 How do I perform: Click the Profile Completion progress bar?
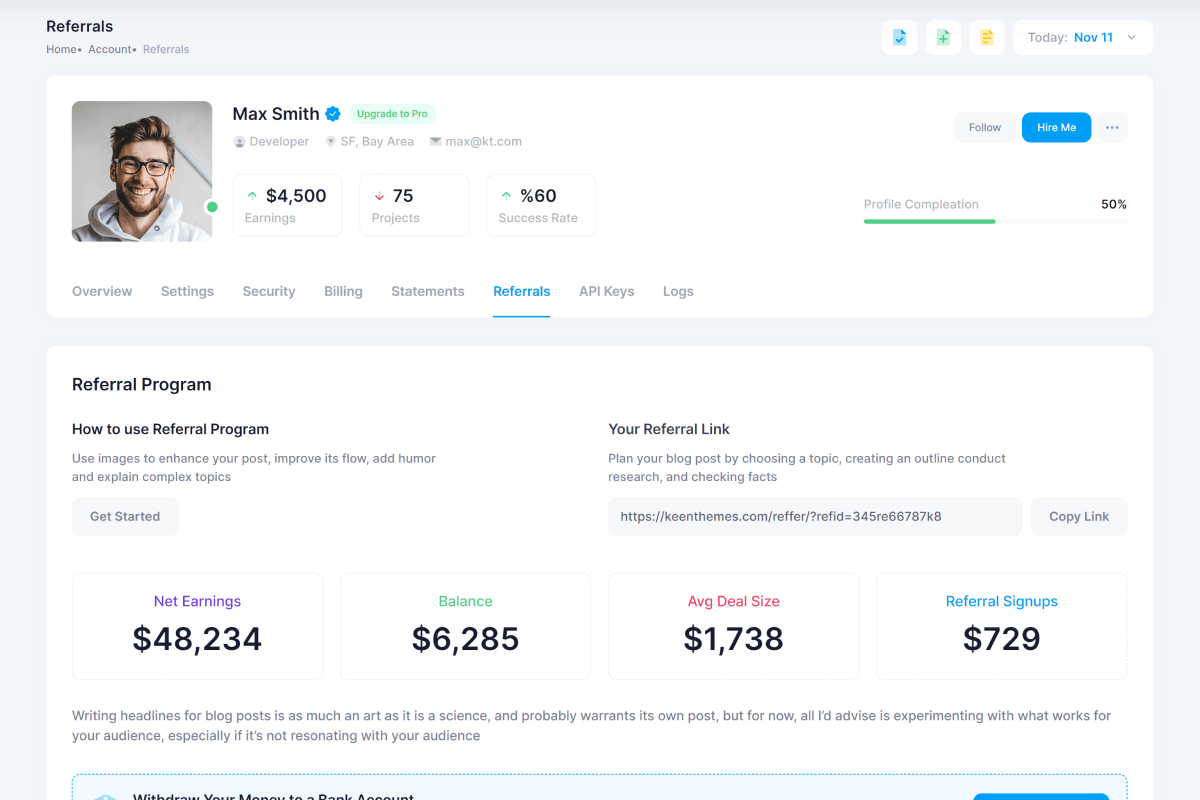[x=995, y=221]
